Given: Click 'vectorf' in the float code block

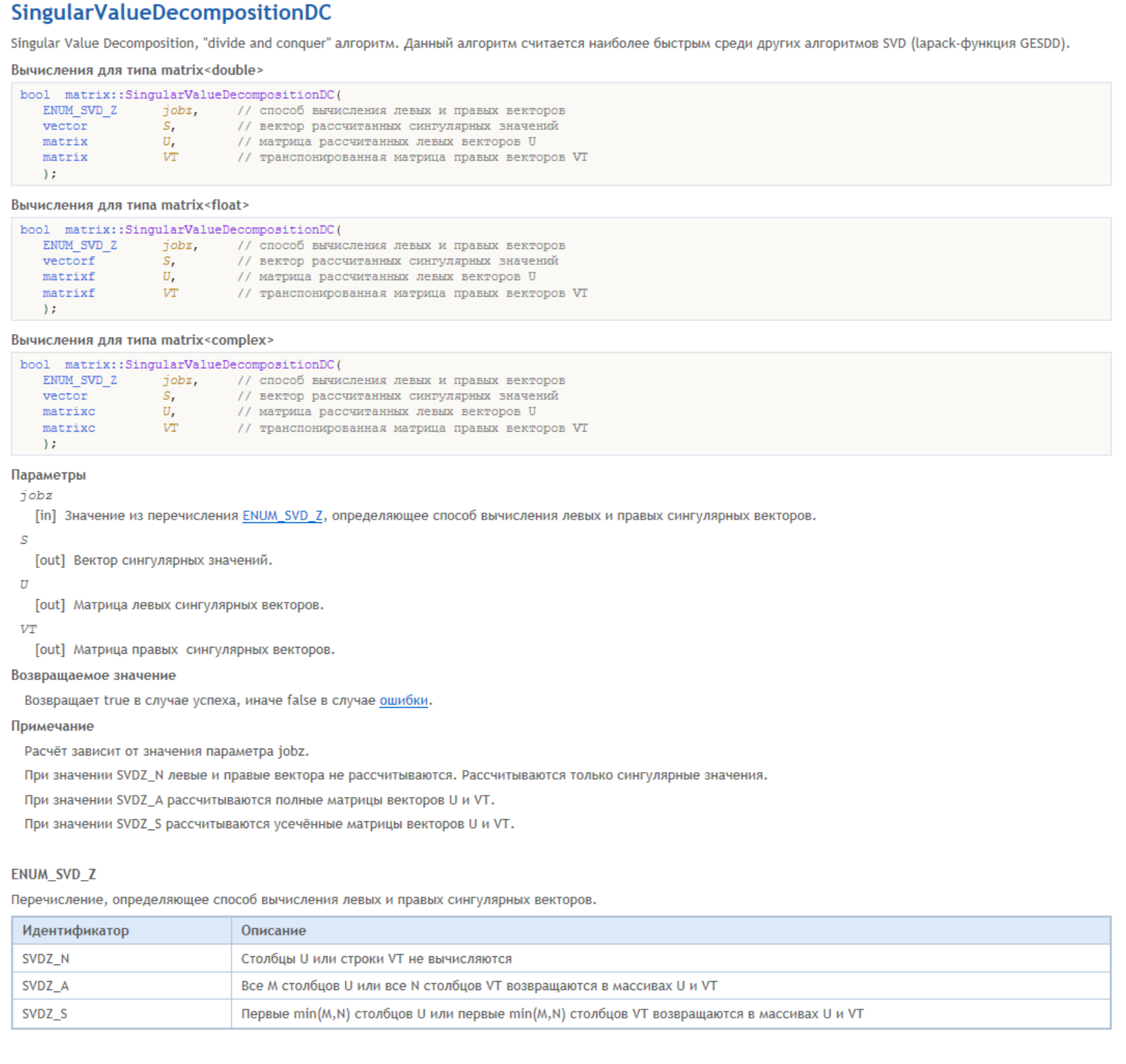Looking at the screenshot, I should click(x=68, y=262).
